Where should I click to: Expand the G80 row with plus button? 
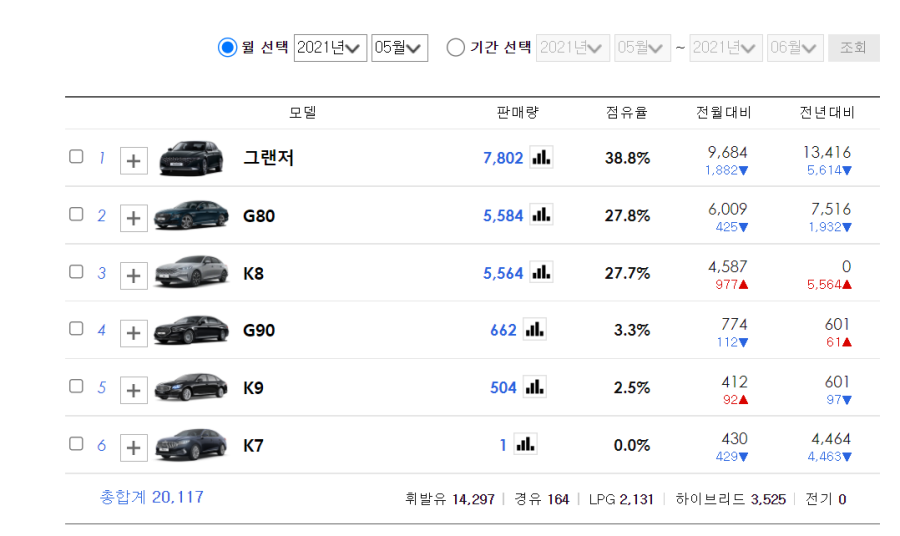pos(134,218)
